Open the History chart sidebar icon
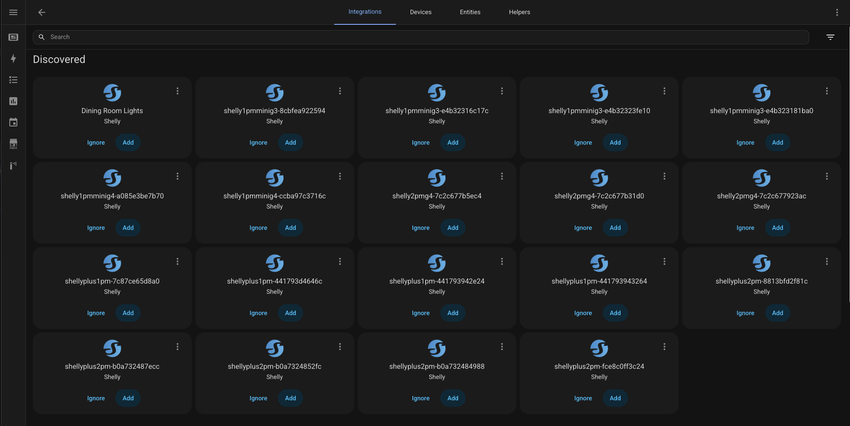 pyautogui.click(x=13, y=101)
